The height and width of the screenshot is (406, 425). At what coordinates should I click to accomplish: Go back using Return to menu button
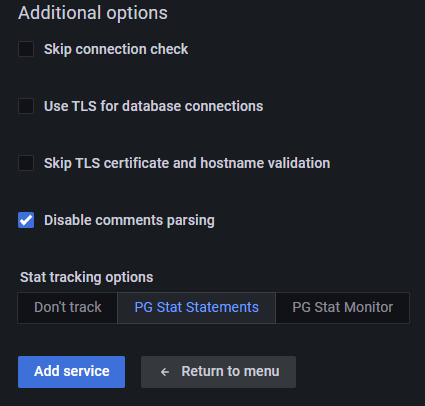pyautogui.click(x=218, y=372)
